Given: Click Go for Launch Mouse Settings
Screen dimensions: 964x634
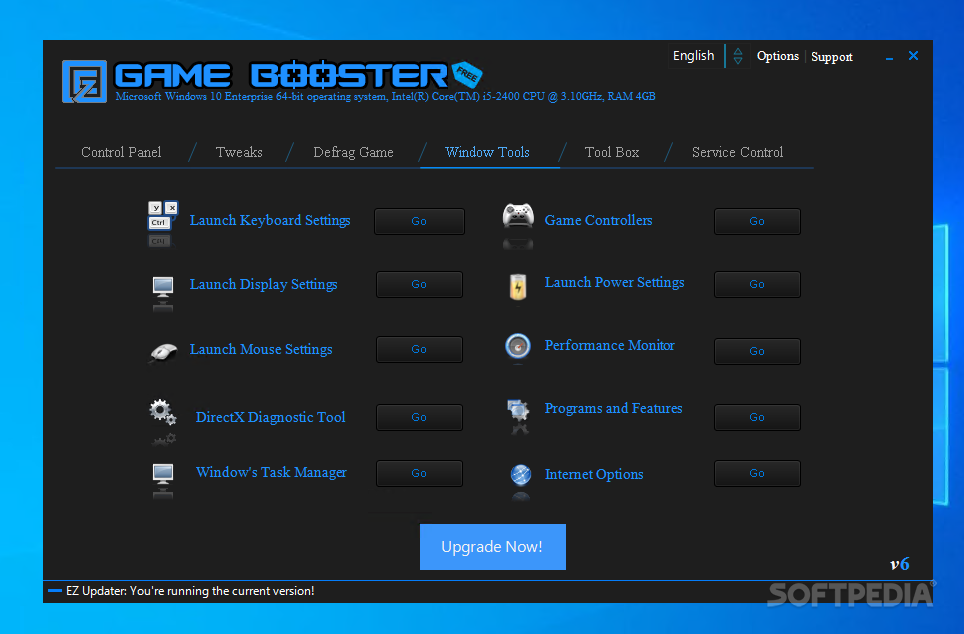Looking at the screenshot, I should click(x=419, y=349).
